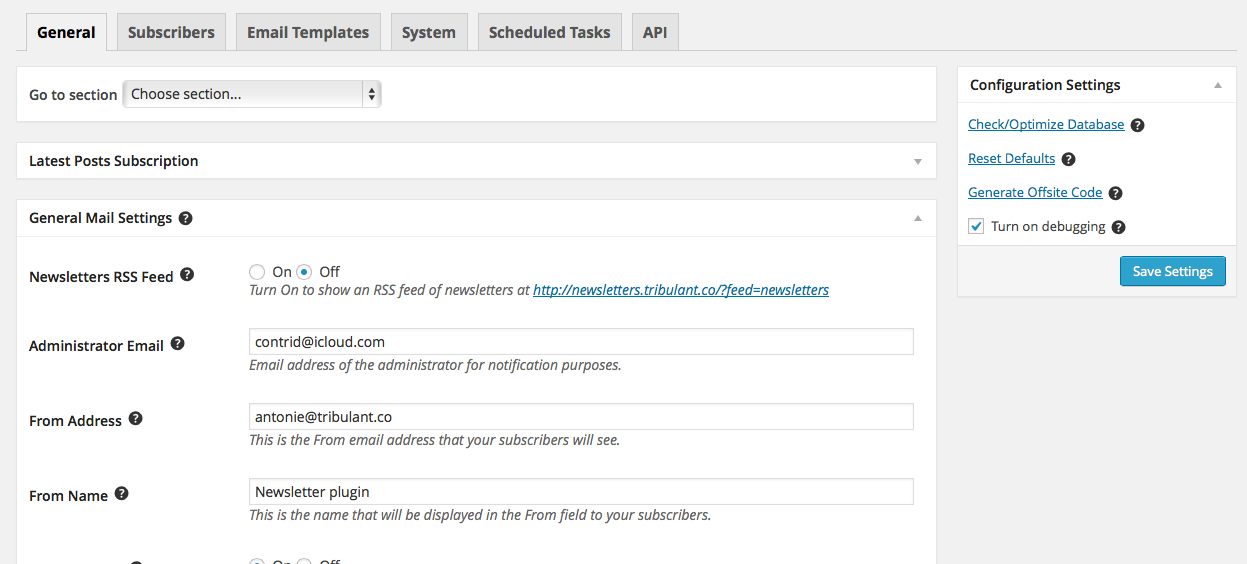The image size is (1247, 564).
Task: Click help icon beside From Name
Action: click(121, 494)
